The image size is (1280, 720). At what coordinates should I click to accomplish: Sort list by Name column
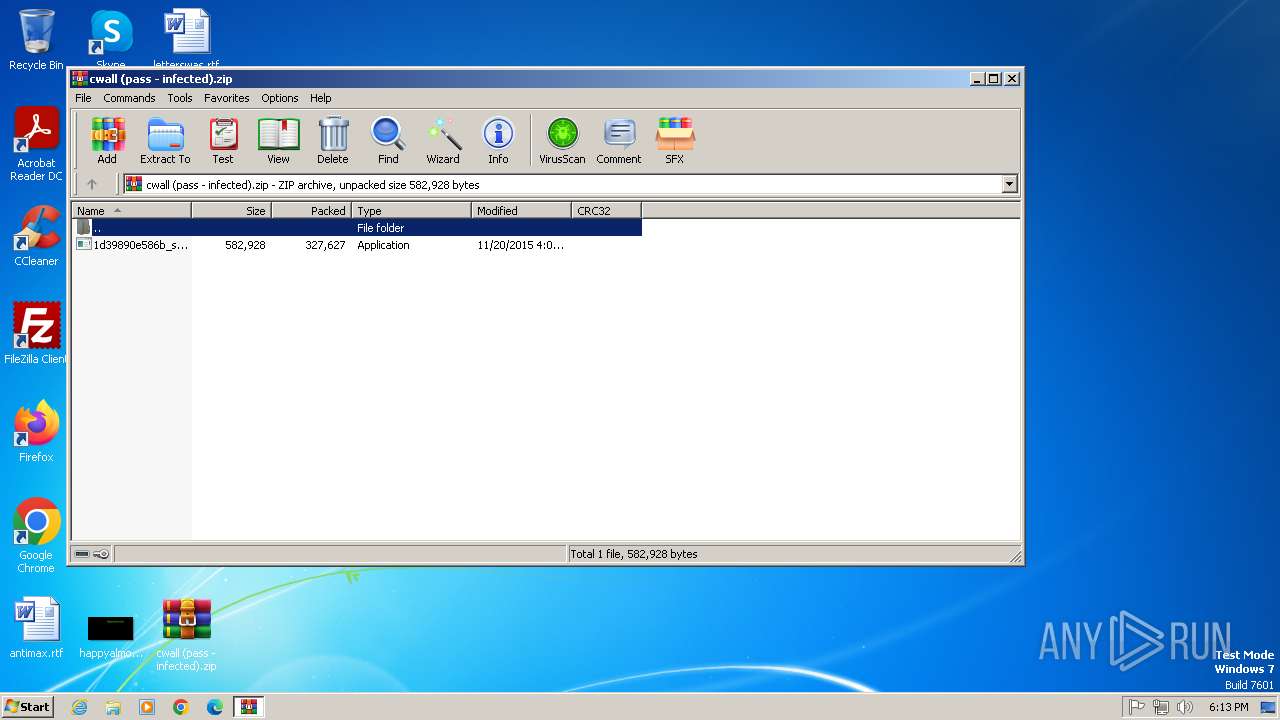[x=131, y=211]
